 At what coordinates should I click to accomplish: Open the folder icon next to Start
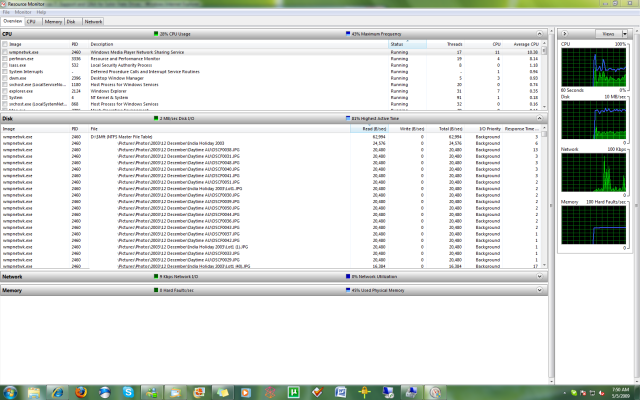(33, 392)
